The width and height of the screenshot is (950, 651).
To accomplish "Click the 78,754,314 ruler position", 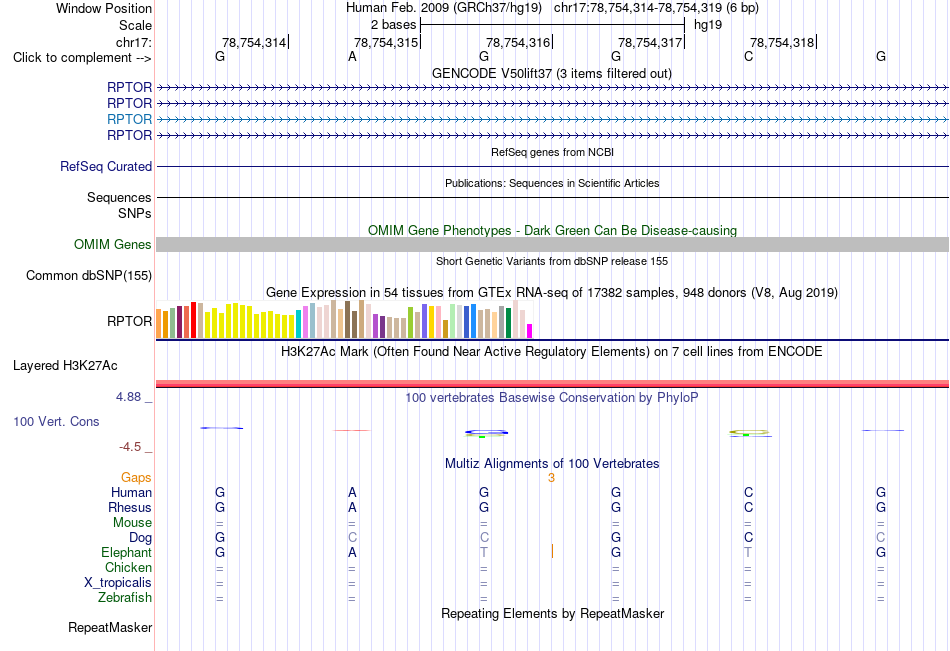I will click(254, 42).
